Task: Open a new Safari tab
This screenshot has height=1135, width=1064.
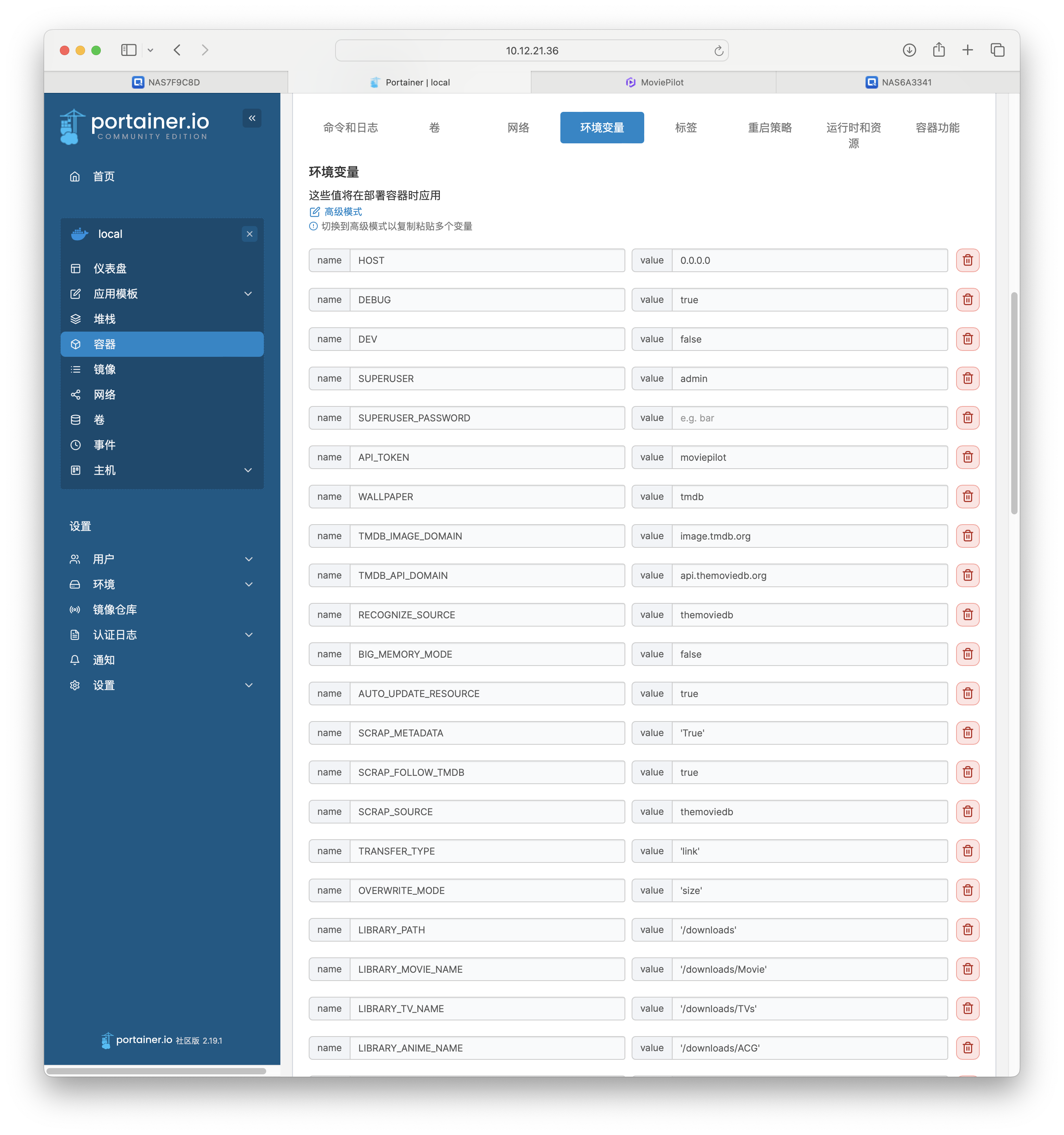Action: click(968, 50)
